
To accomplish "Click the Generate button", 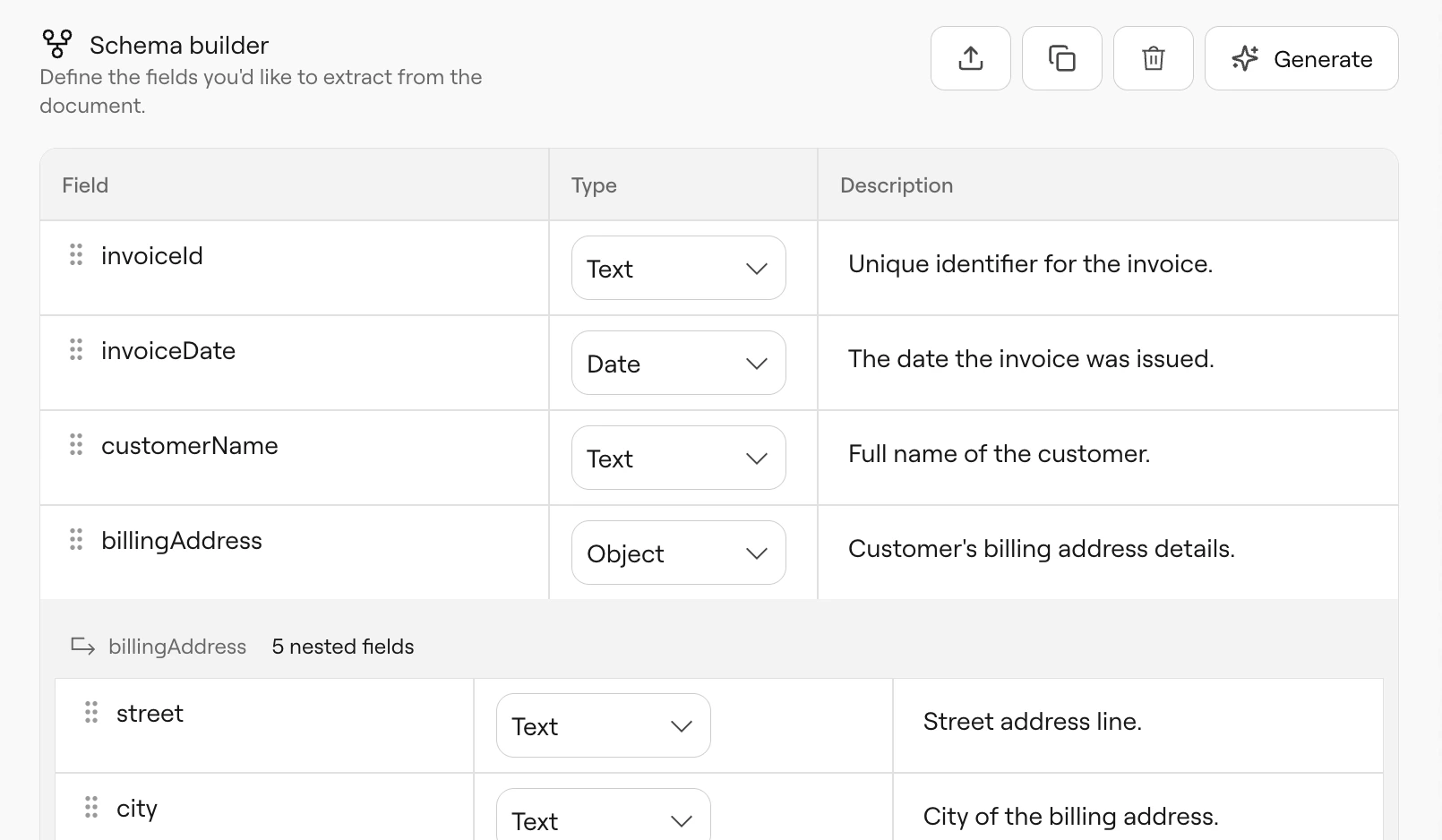I will [1301, 58].
